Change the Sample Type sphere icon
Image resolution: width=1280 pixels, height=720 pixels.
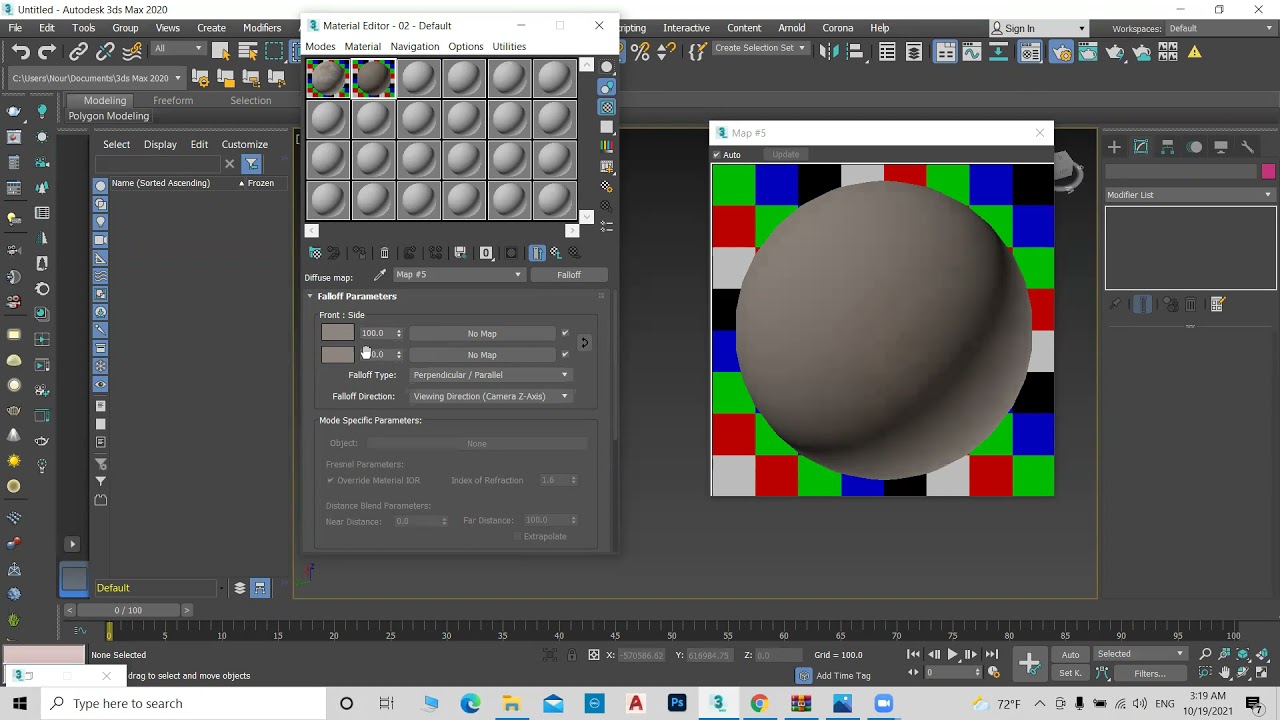(x=607, y=67)
